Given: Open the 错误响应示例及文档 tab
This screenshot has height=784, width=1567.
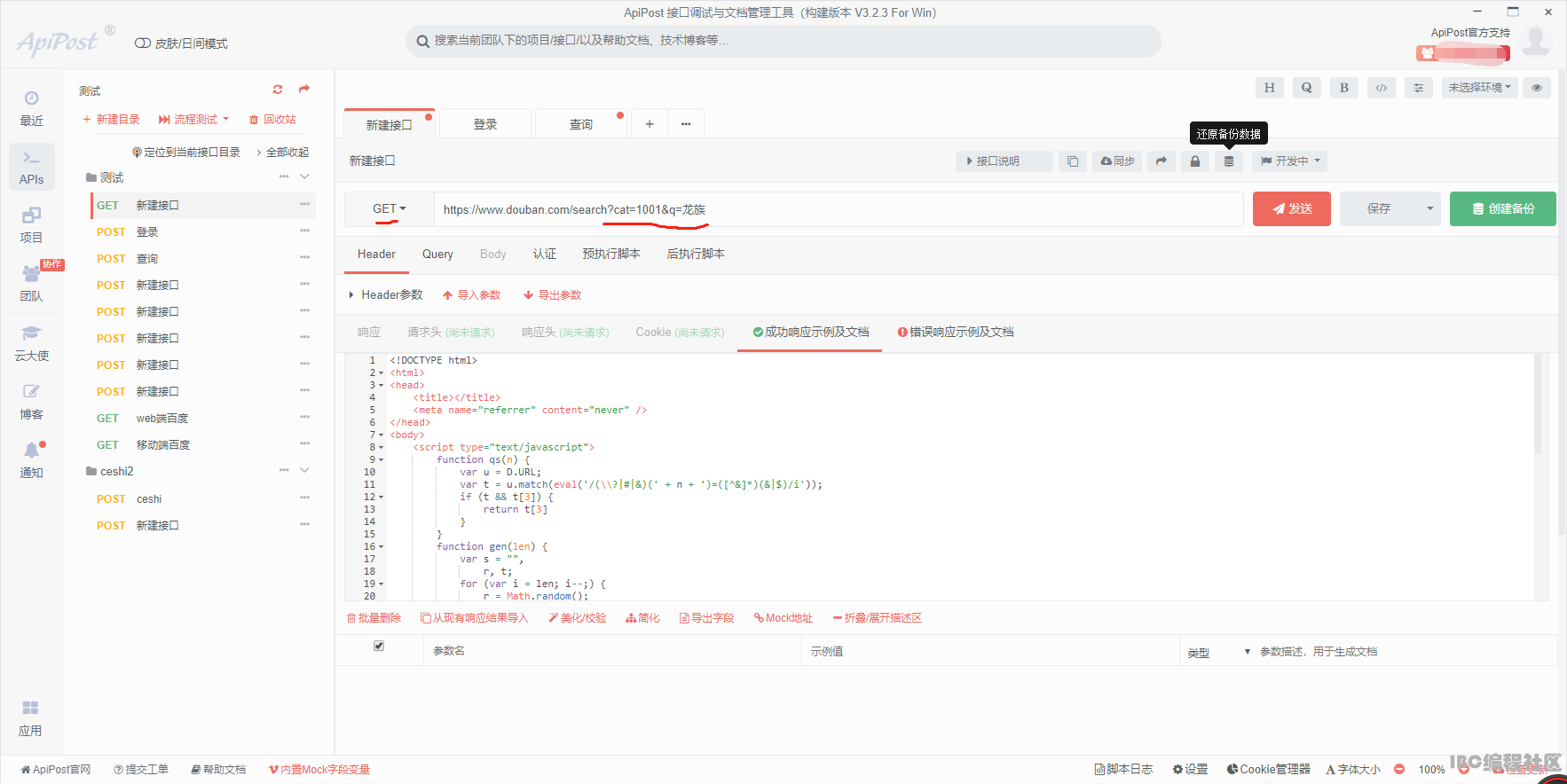Looking at the screenshot, I should 956,332.
